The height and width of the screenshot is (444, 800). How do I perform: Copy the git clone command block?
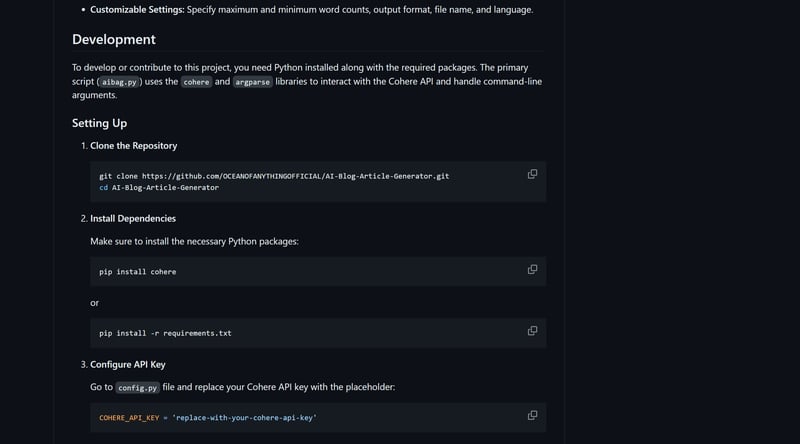(x=532, y=174)
